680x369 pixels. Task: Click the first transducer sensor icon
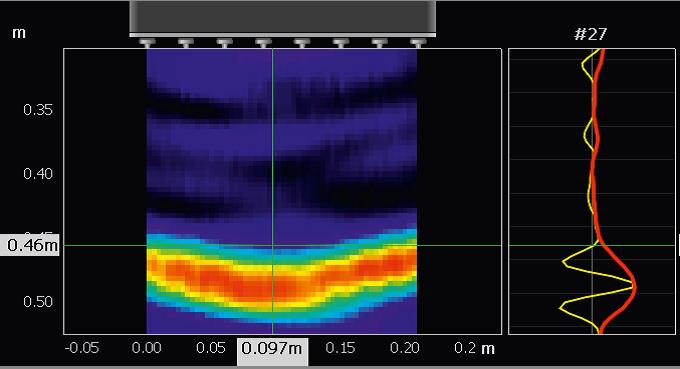click(x=147, y=43)
